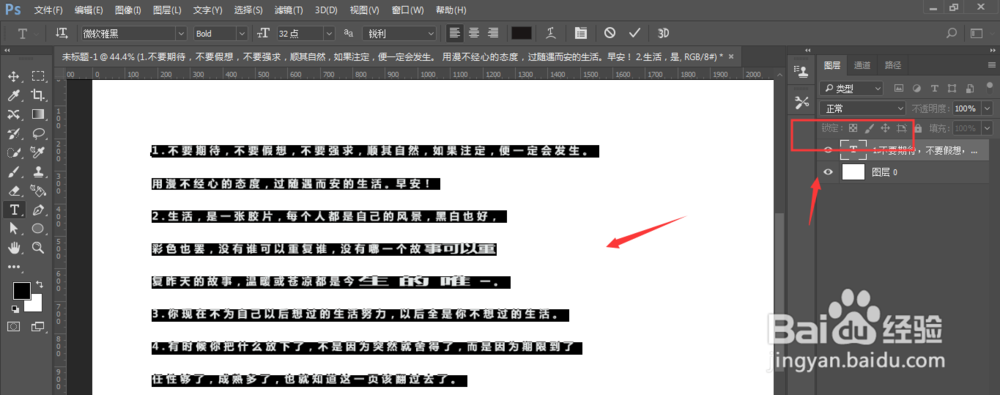Left align text

click(454, 33)
